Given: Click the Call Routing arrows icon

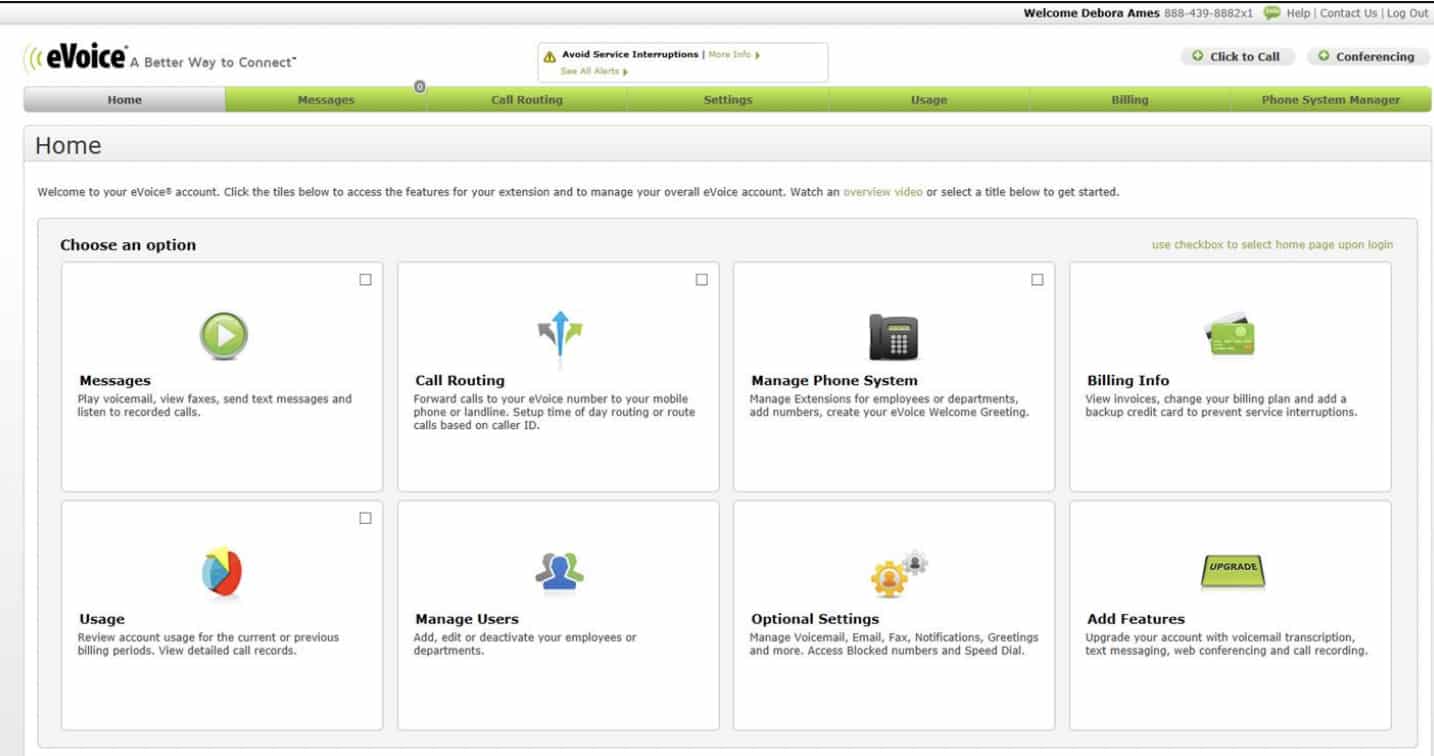Looking at the screenshot, I should tap(560, 334).
